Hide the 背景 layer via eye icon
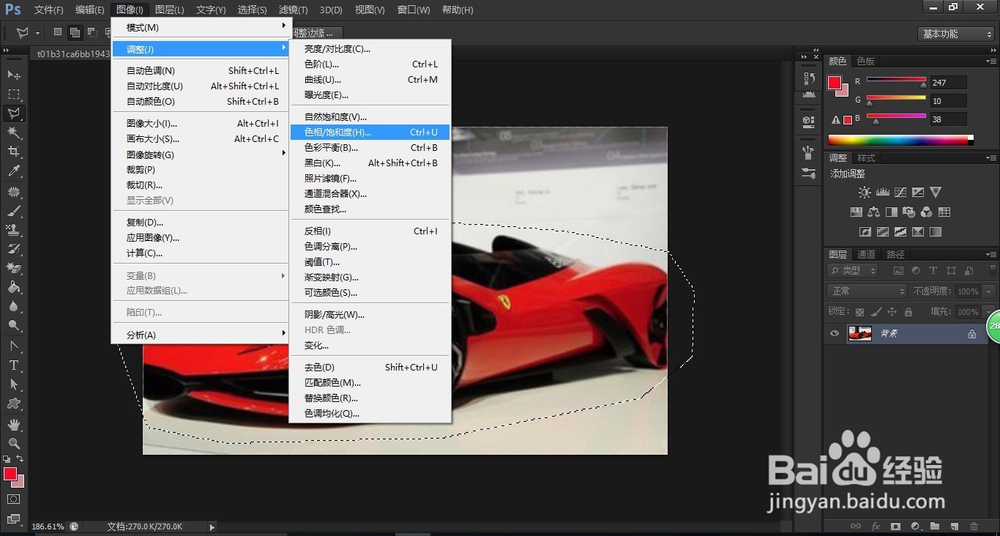 pyautogui.click(x=834, y=333)
